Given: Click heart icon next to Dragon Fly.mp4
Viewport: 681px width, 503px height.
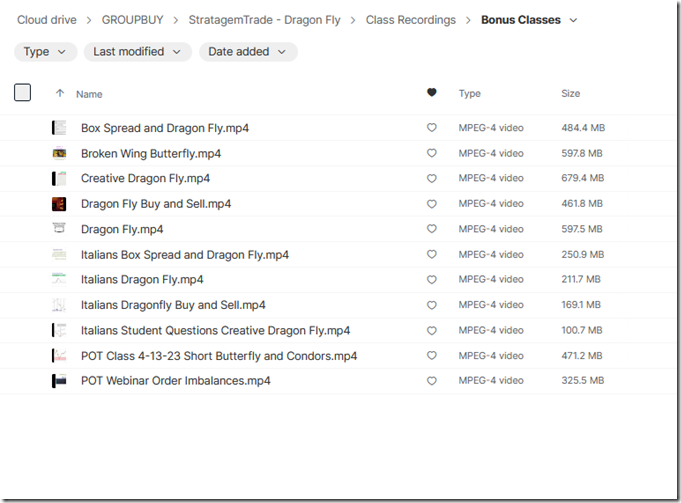Looking at the screenshot, I should (x=431, y=229).
